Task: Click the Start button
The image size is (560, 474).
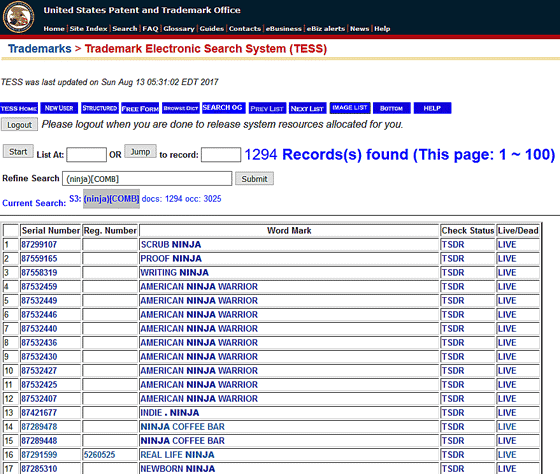Action: click(x=18, y=151)
